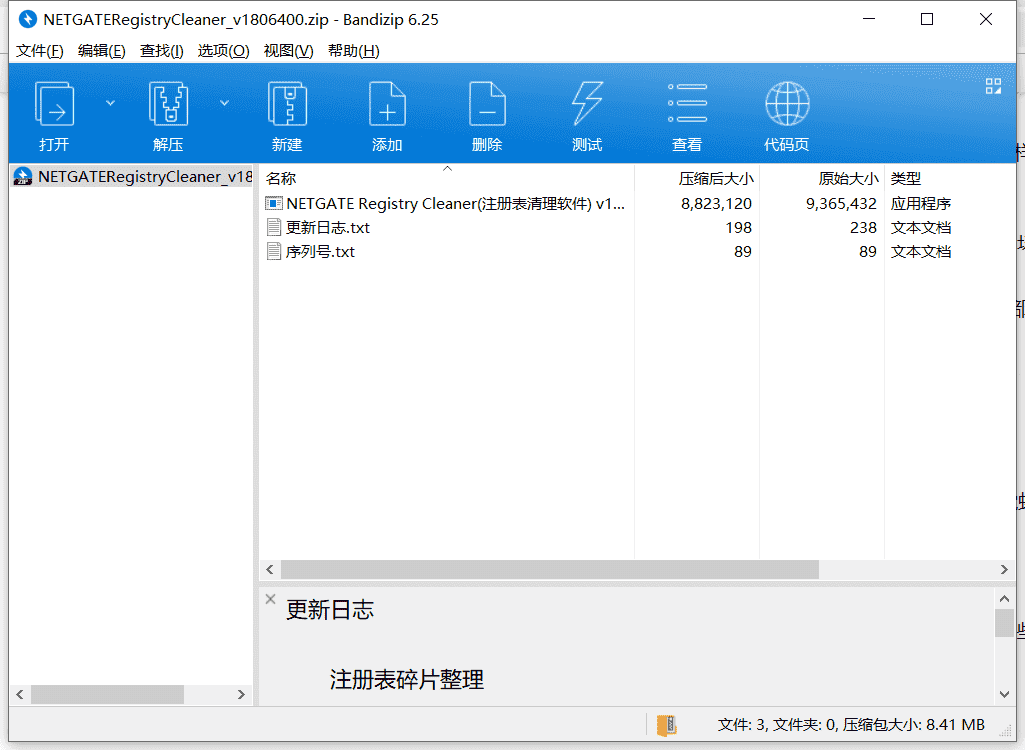Click the up arrow of preview pane scrollbar
This screenshot has height=750, width=1025.
point(1004,598)
